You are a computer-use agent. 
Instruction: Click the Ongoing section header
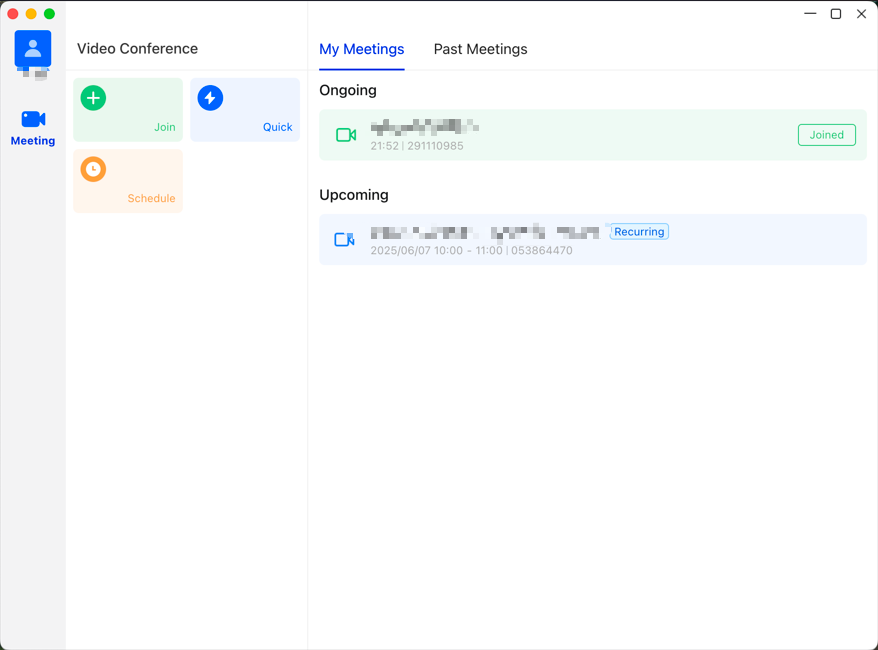(x=348, y=90)
